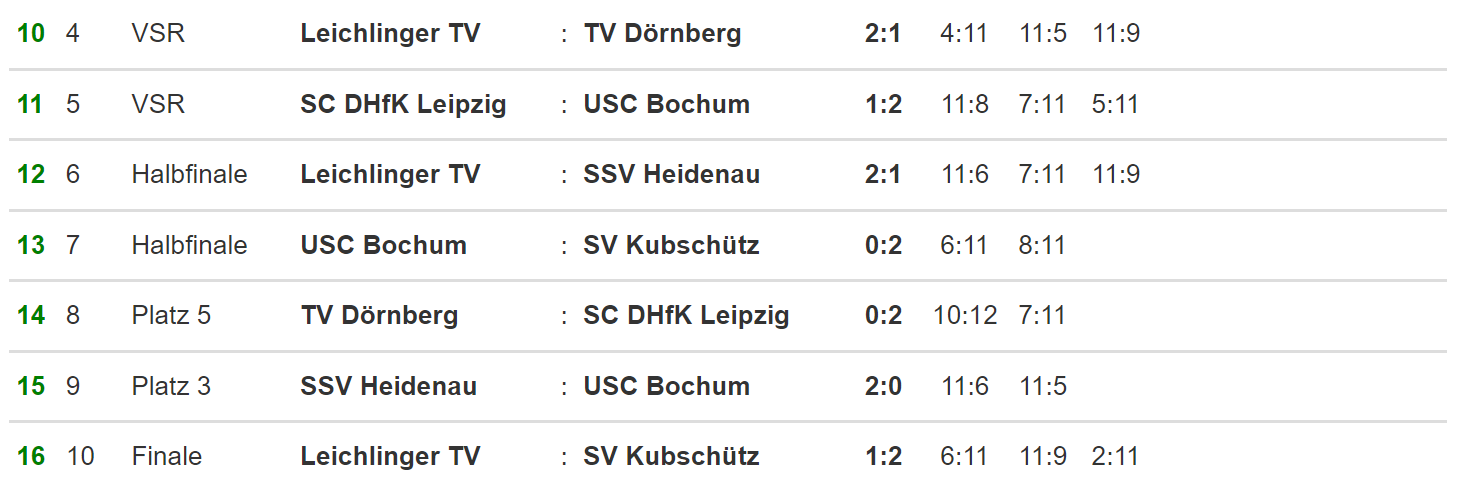1458x490 pixels.
Task: Click the 11:8 set score
Action: pos(964,104)
